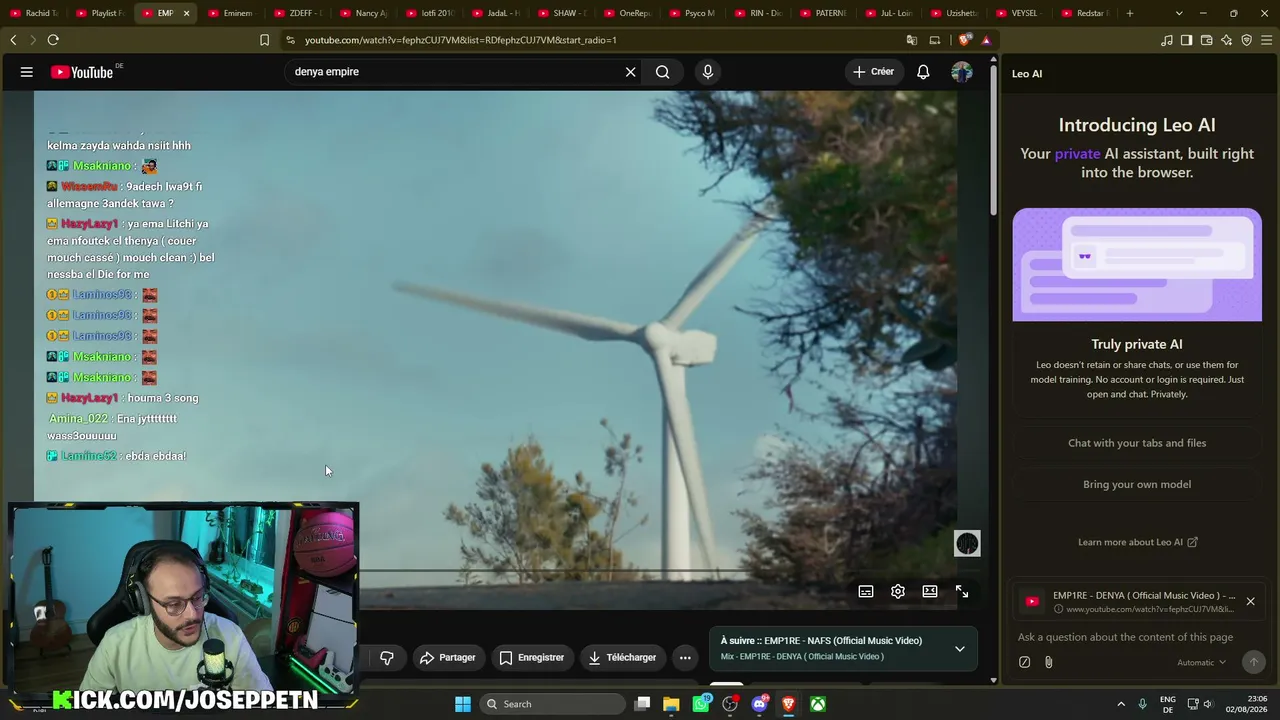Save the video with Enregistrer
Image resolution: width=1280 pixels, height=720 pixels.
(x=531, y=657)
